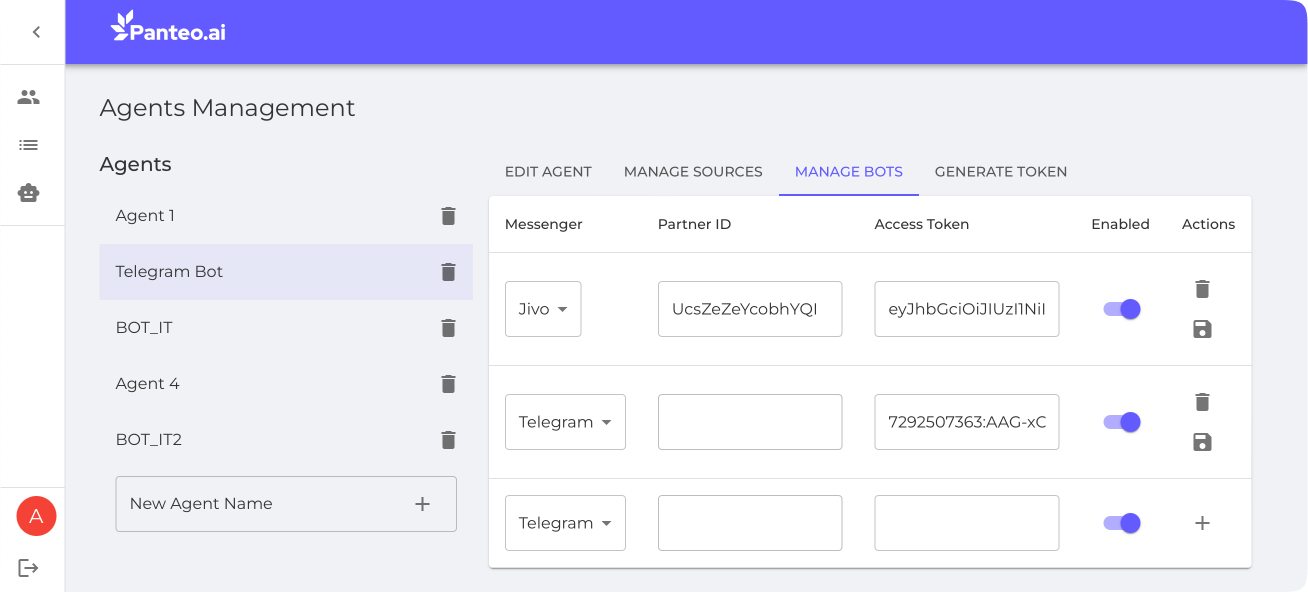Click the New Agent Name input field

pos(260,504)
